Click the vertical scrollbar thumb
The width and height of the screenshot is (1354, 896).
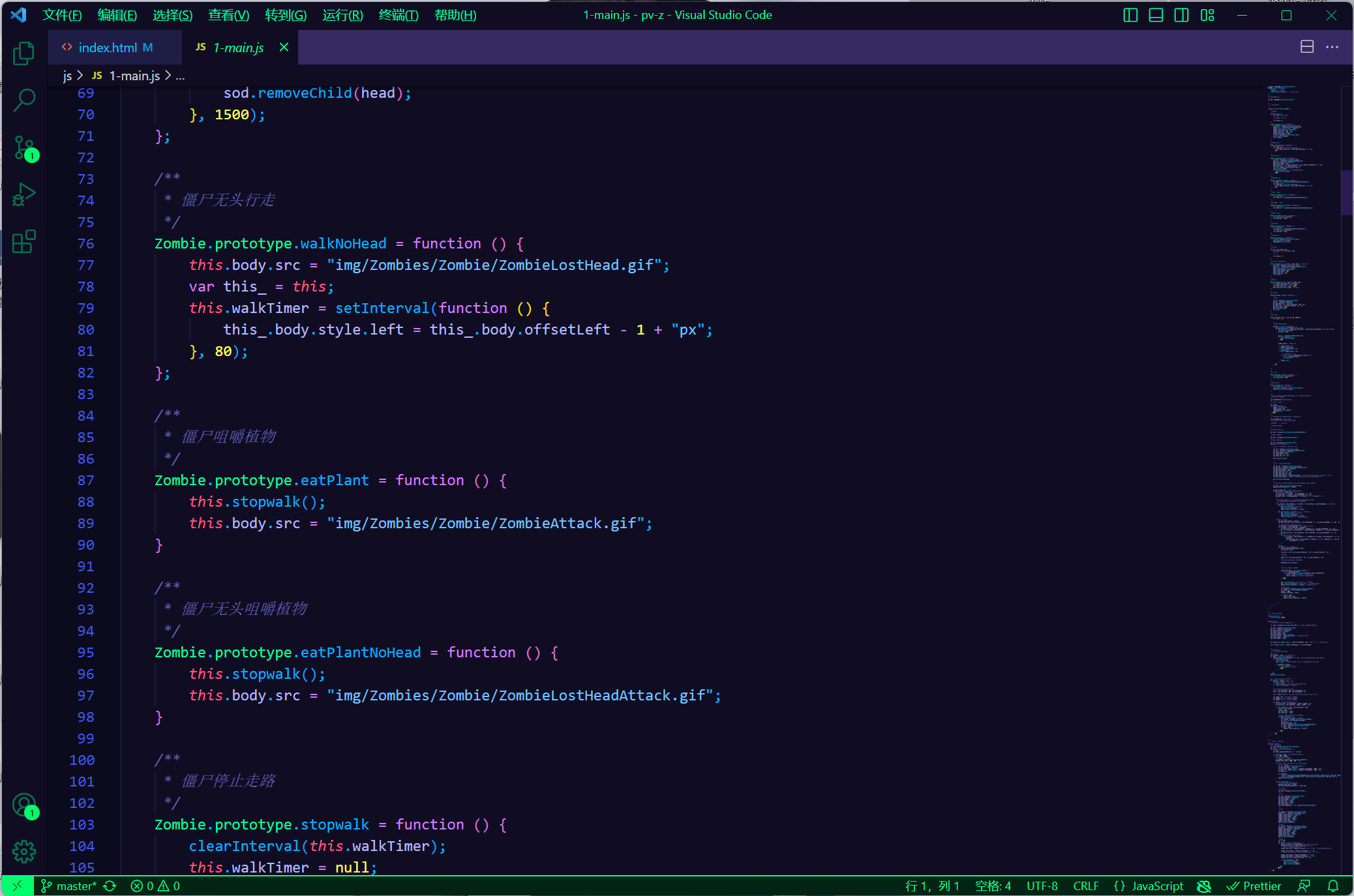pos(1347,192)
